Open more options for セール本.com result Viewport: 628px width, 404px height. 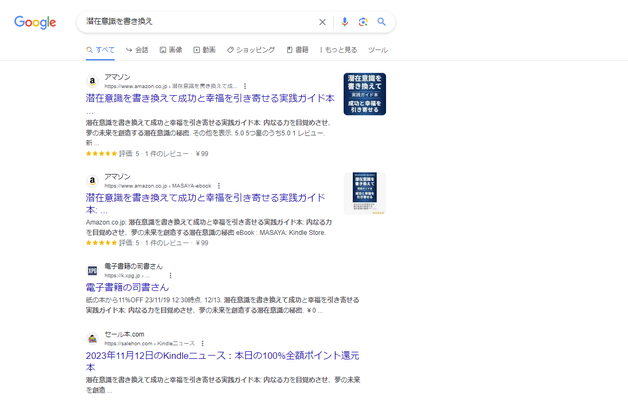[202, 344]
